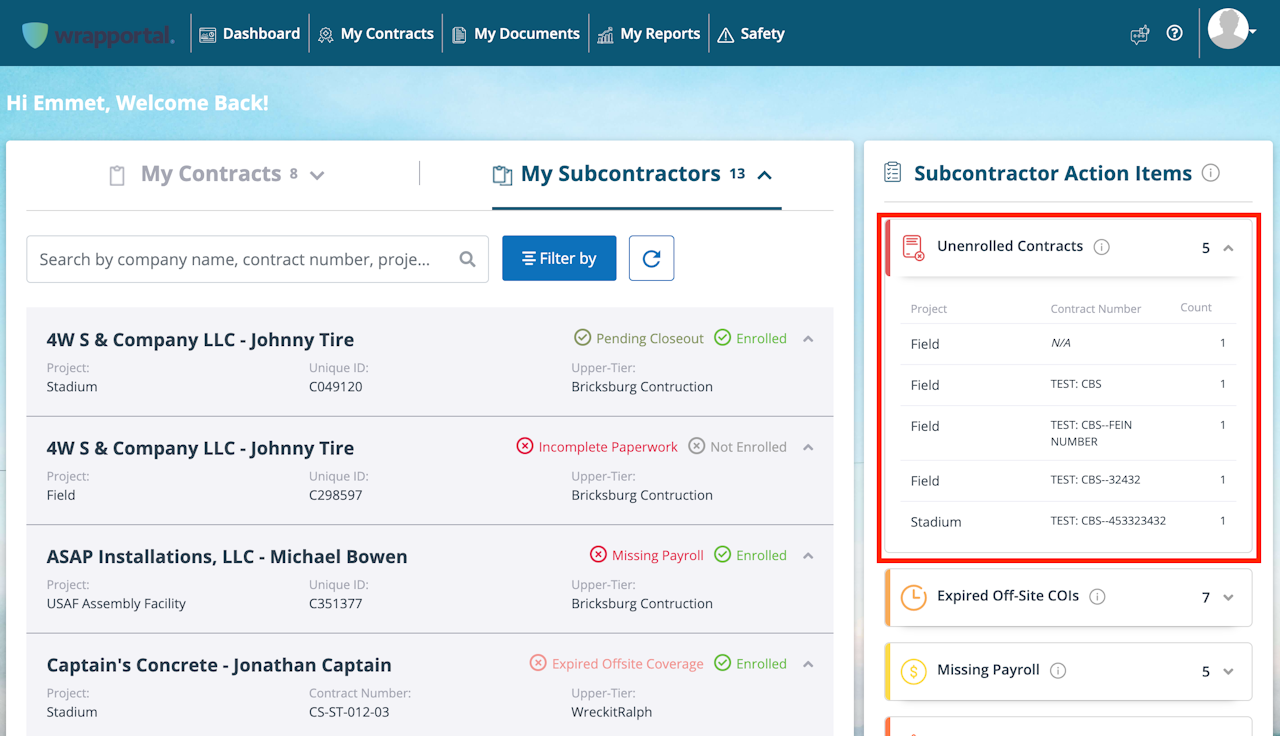Click info icon next to Missing Payroll
The width and height of the screenshot is (1280, 736).
[x=1058, y=671]
